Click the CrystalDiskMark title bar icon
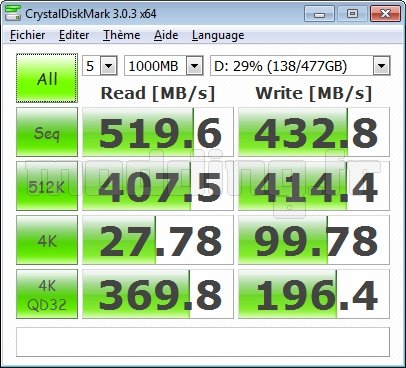Viewport: 406px width, 368px height. (x=13, y=14)
